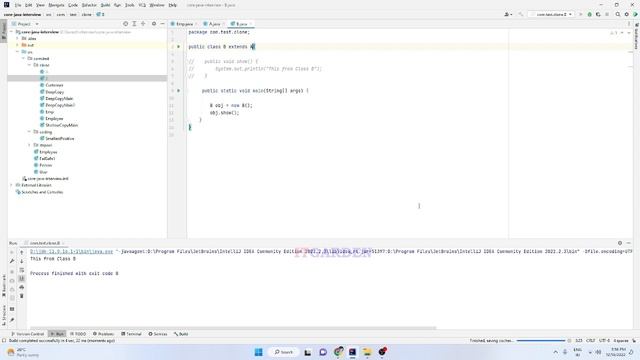The image size is (640, 360).
Task: Click the java.exe path link in console
Action: coord(71,251)
